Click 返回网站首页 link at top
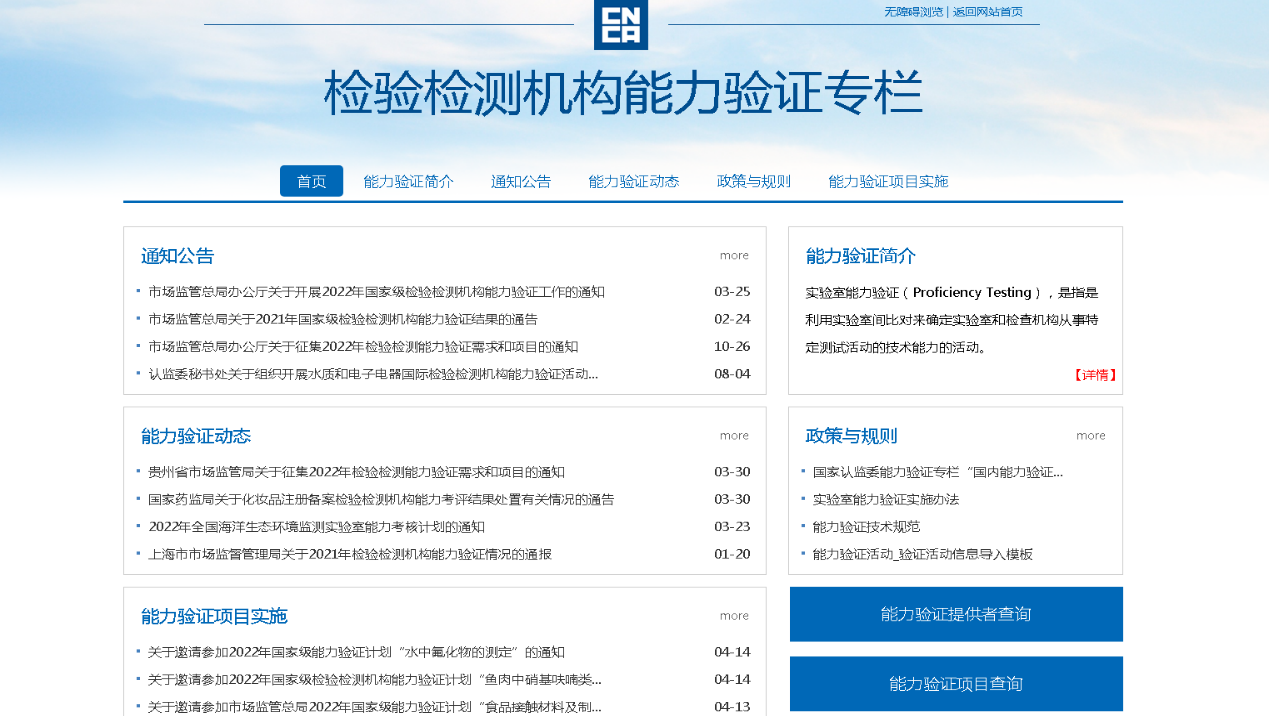Image resolution: width=1269 pixels, height=716 pixels. click(x=987, y=12)
